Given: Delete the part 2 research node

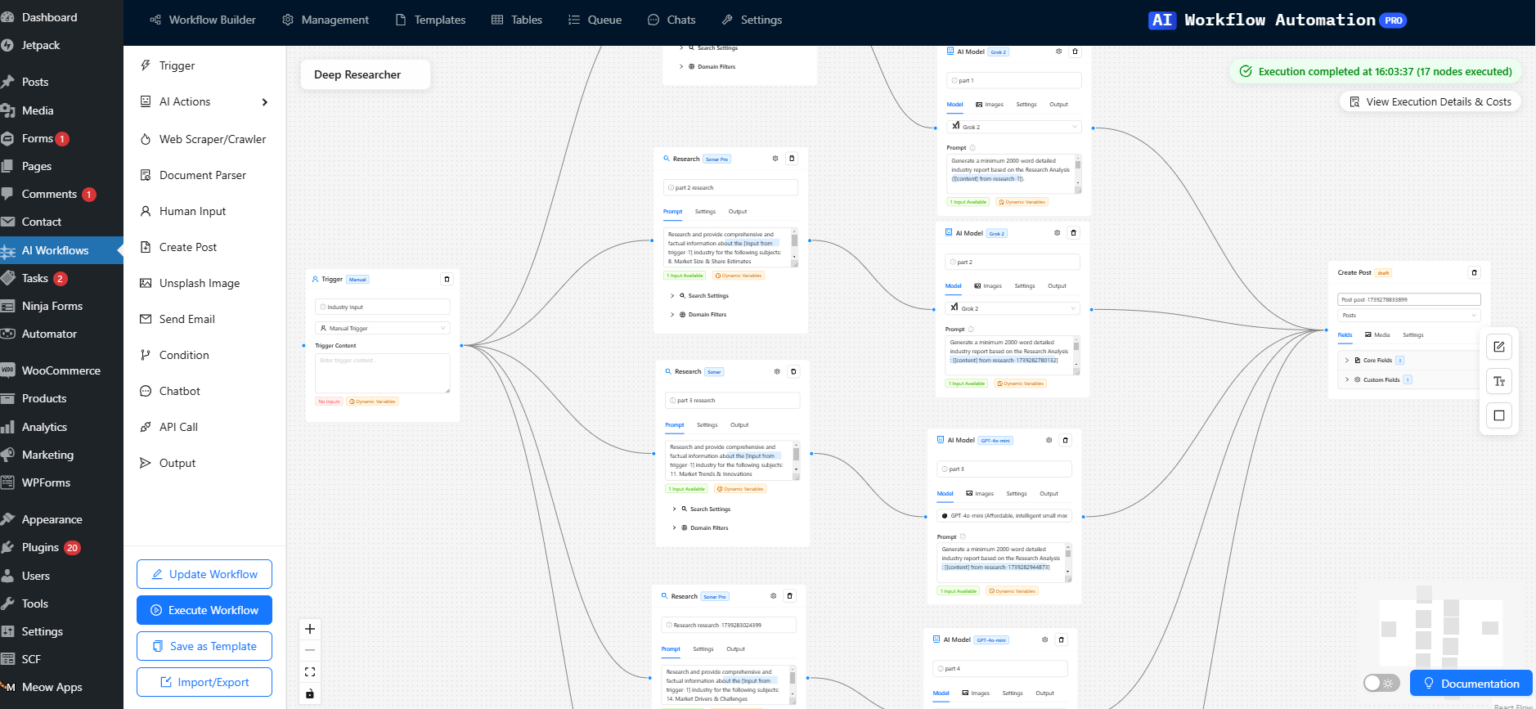Looking at the screenshot, I should (791, 158).
